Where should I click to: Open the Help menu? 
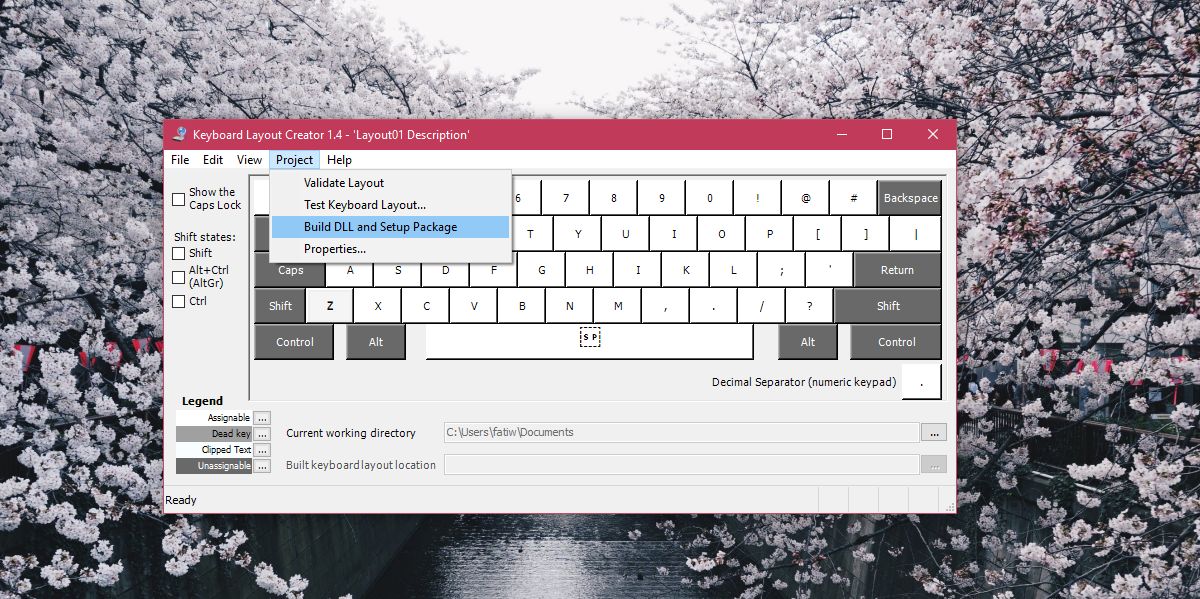point(339,159)
